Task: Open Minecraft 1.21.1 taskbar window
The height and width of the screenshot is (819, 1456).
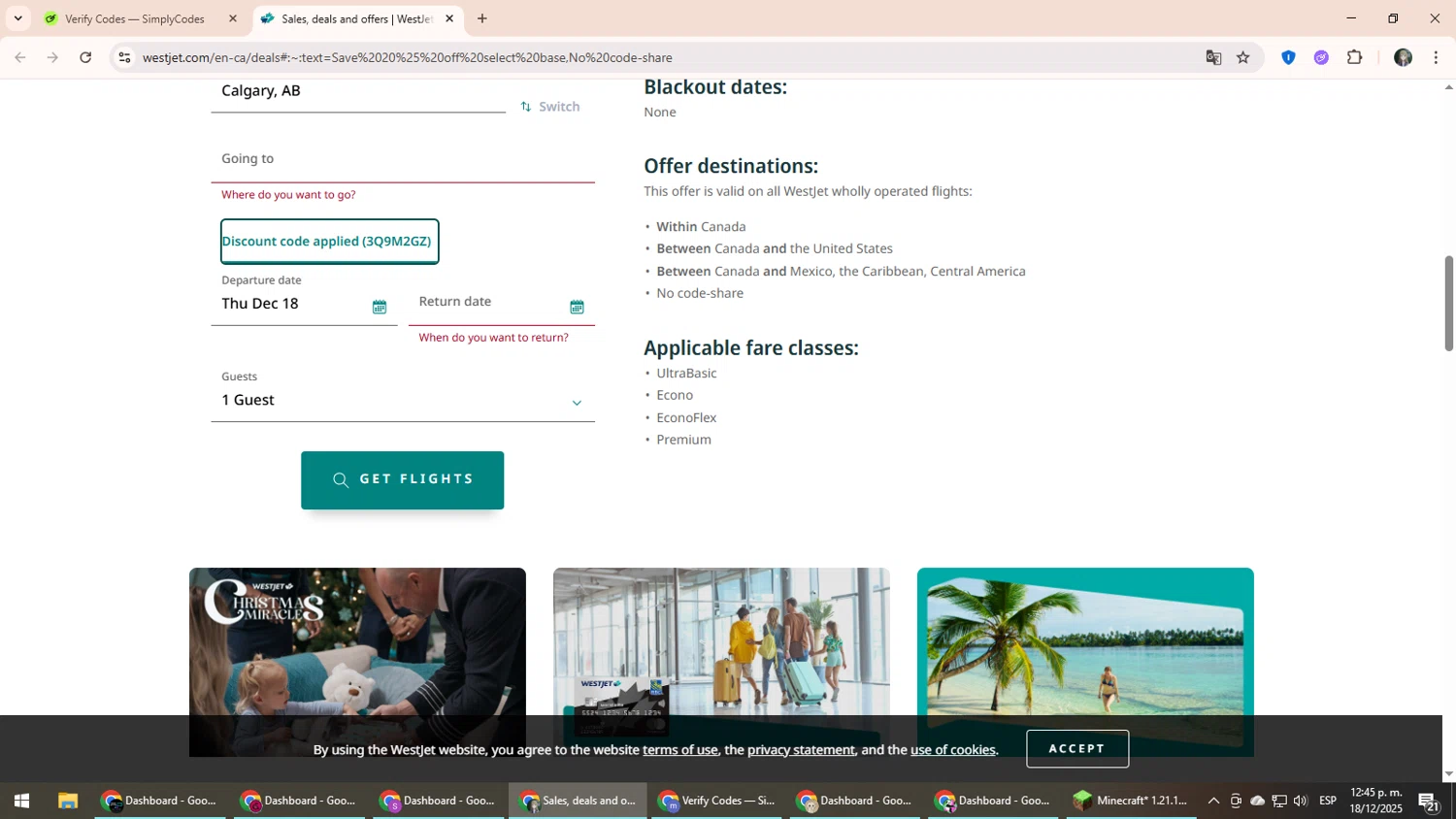Action: pos(1131,801)
